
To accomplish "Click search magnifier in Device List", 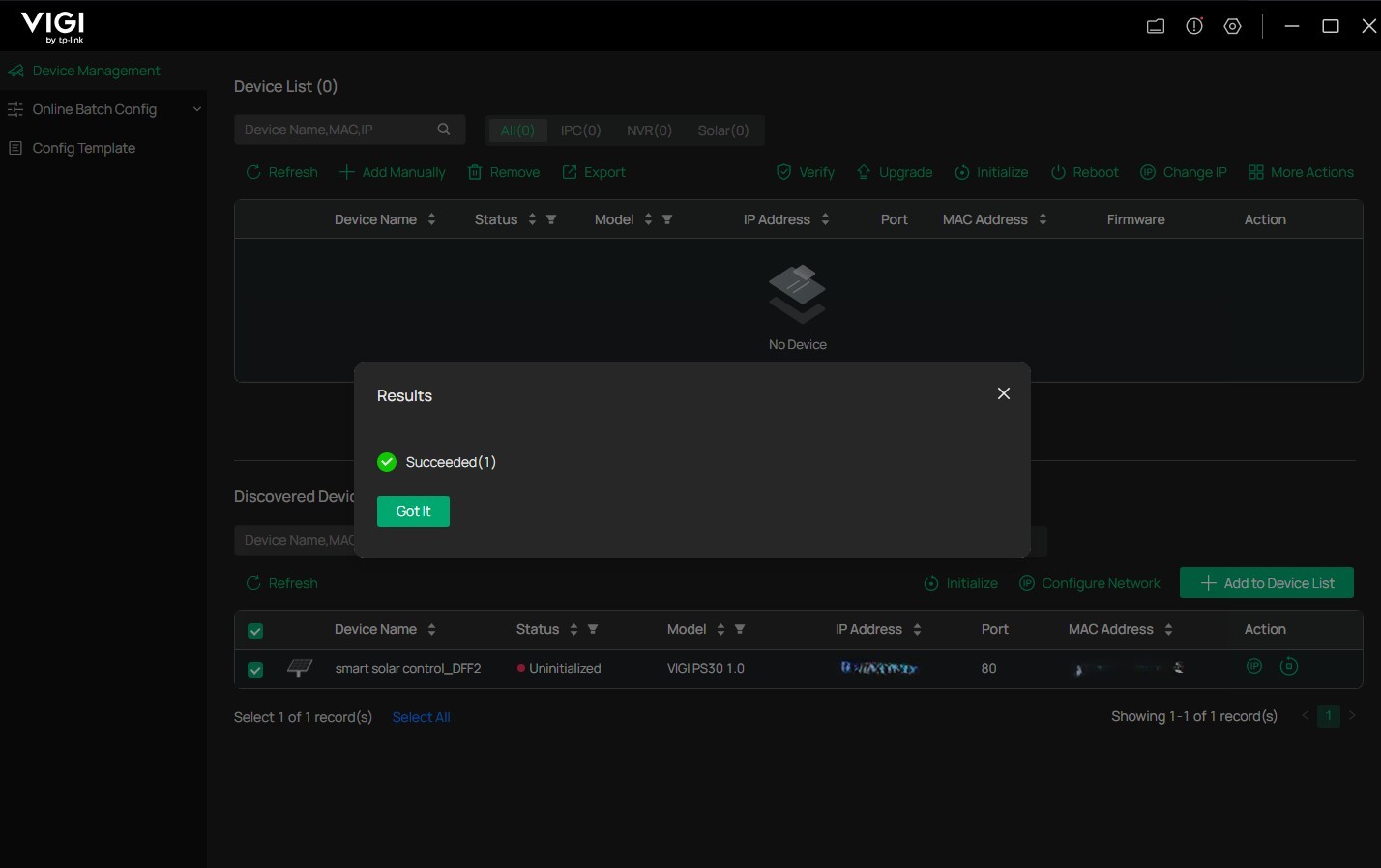I will click(x=444, y=130).
